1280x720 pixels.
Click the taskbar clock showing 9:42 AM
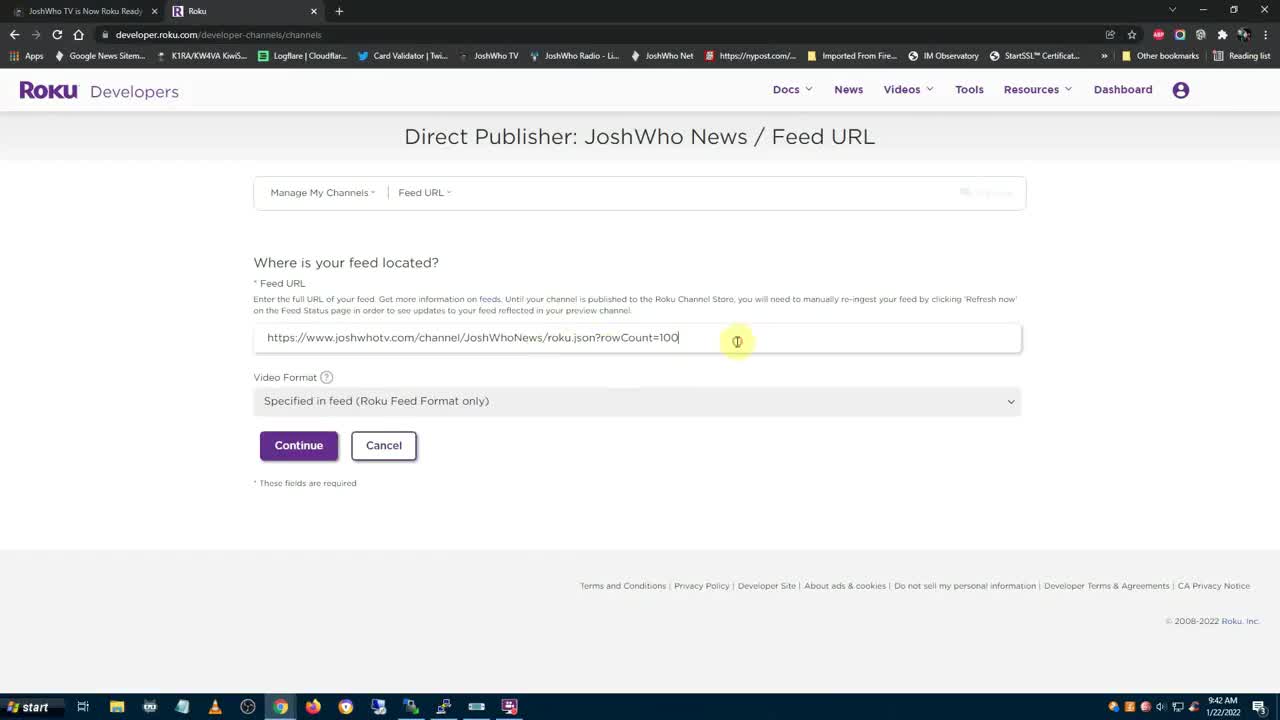point(1223,707)
